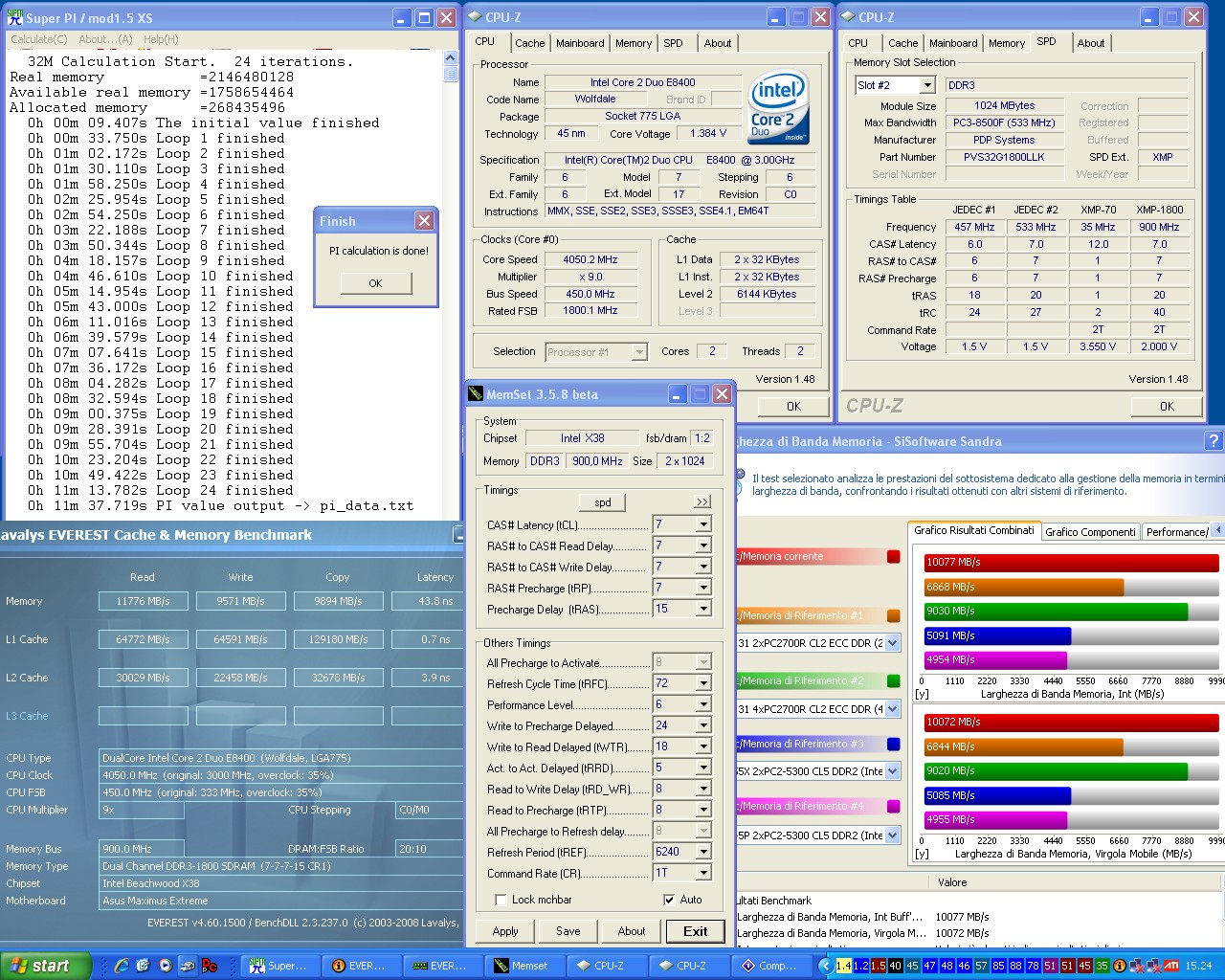Click the Memory Read value 11776 MB/s field

[144, 601]
